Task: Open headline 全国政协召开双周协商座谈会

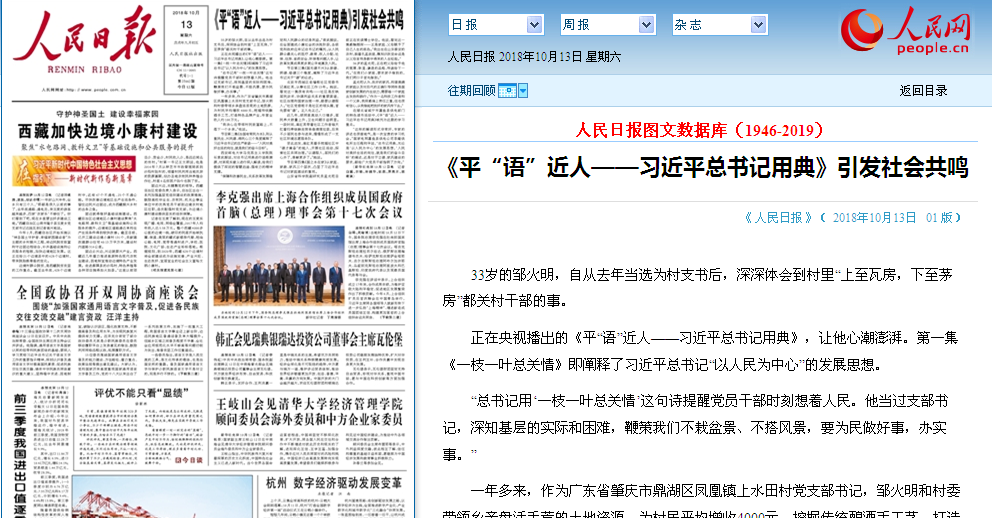Action: 108,292
